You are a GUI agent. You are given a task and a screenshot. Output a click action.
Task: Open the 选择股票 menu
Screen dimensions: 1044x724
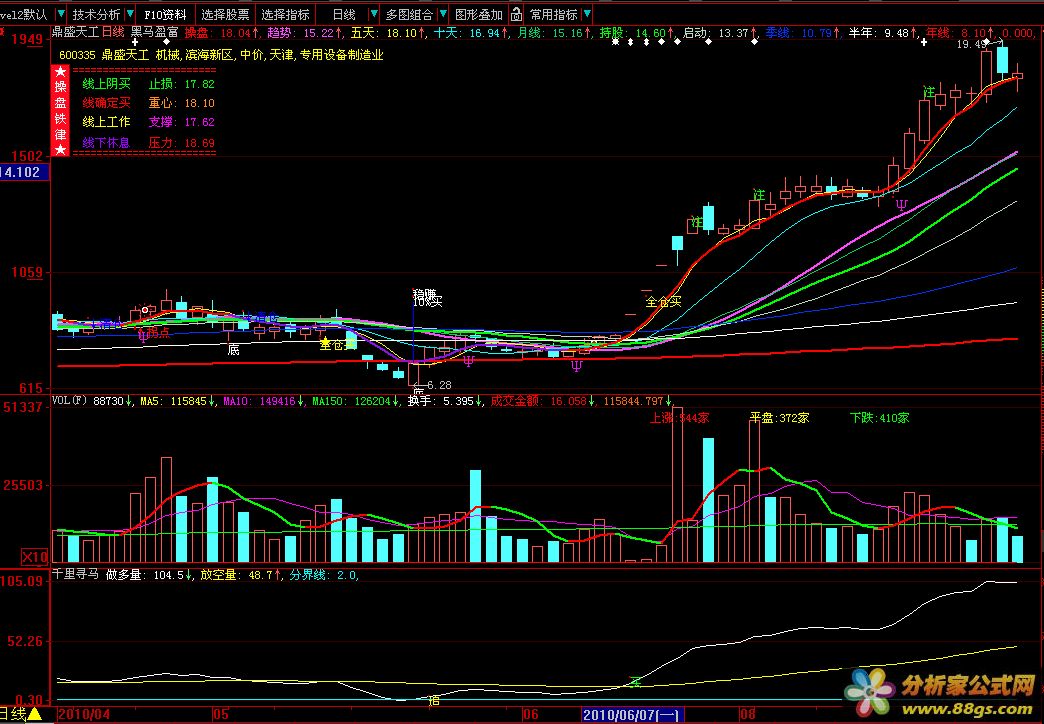coord(225,14)
